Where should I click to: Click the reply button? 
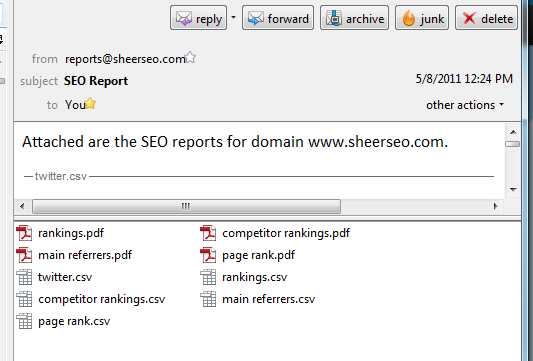pyautogui.click(x=199, y=18)
